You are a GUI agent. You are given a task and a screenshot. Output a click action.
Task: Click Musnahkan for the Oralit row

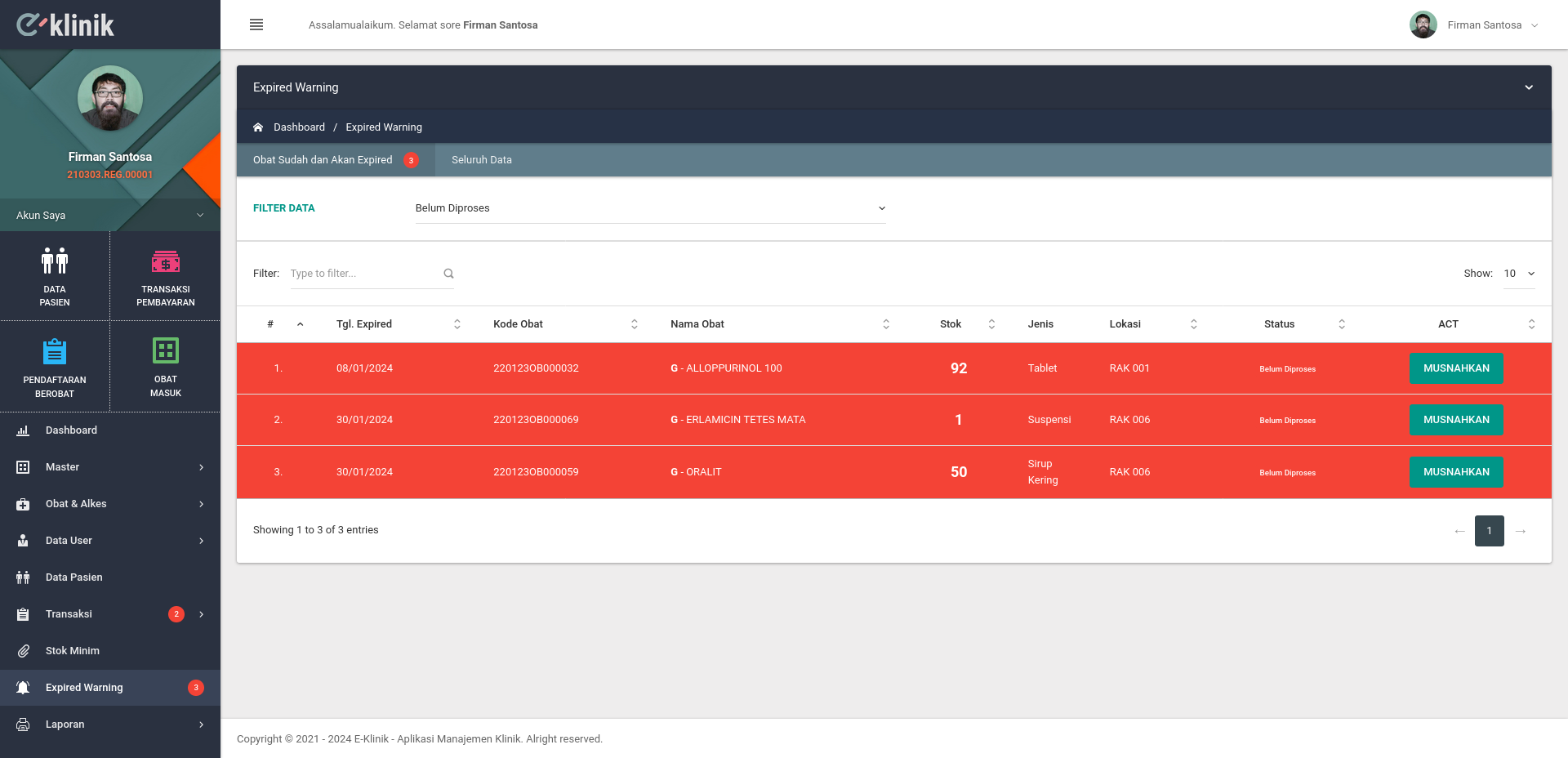1456,472
